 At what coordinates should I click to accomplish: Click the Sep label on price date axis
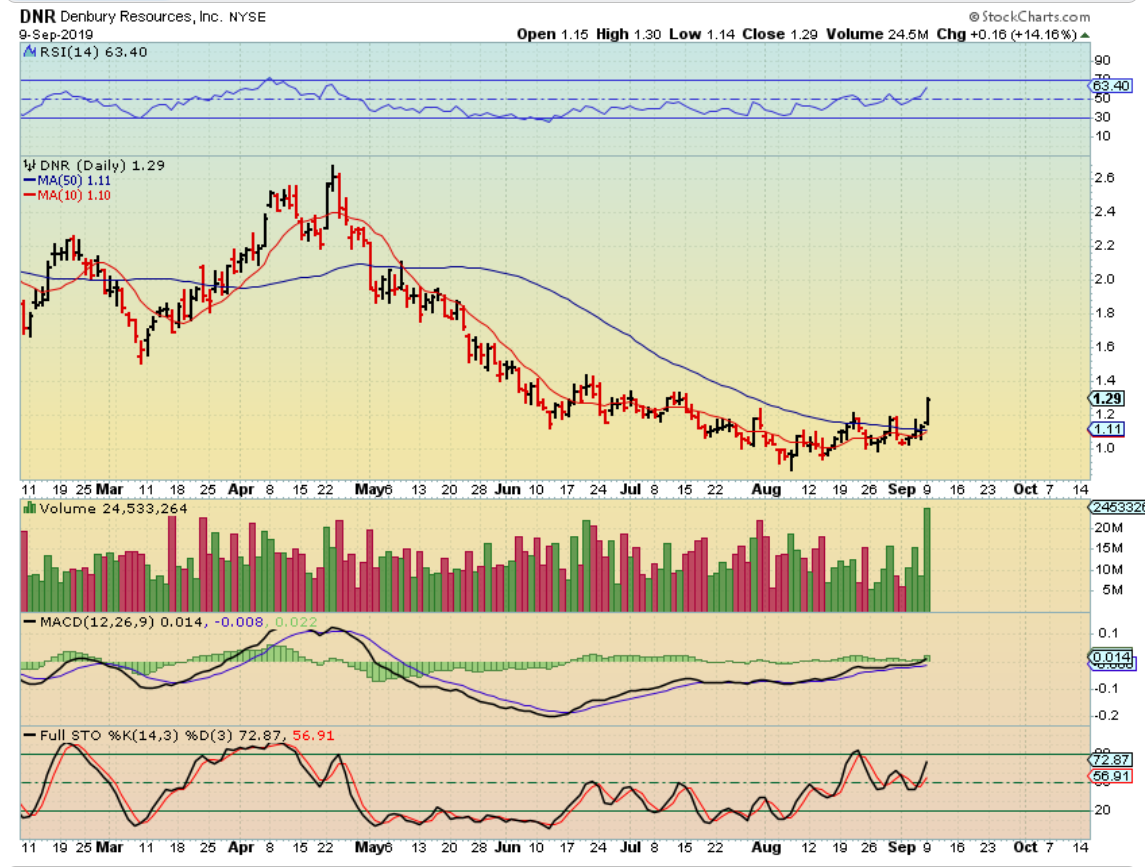[901, 489]
